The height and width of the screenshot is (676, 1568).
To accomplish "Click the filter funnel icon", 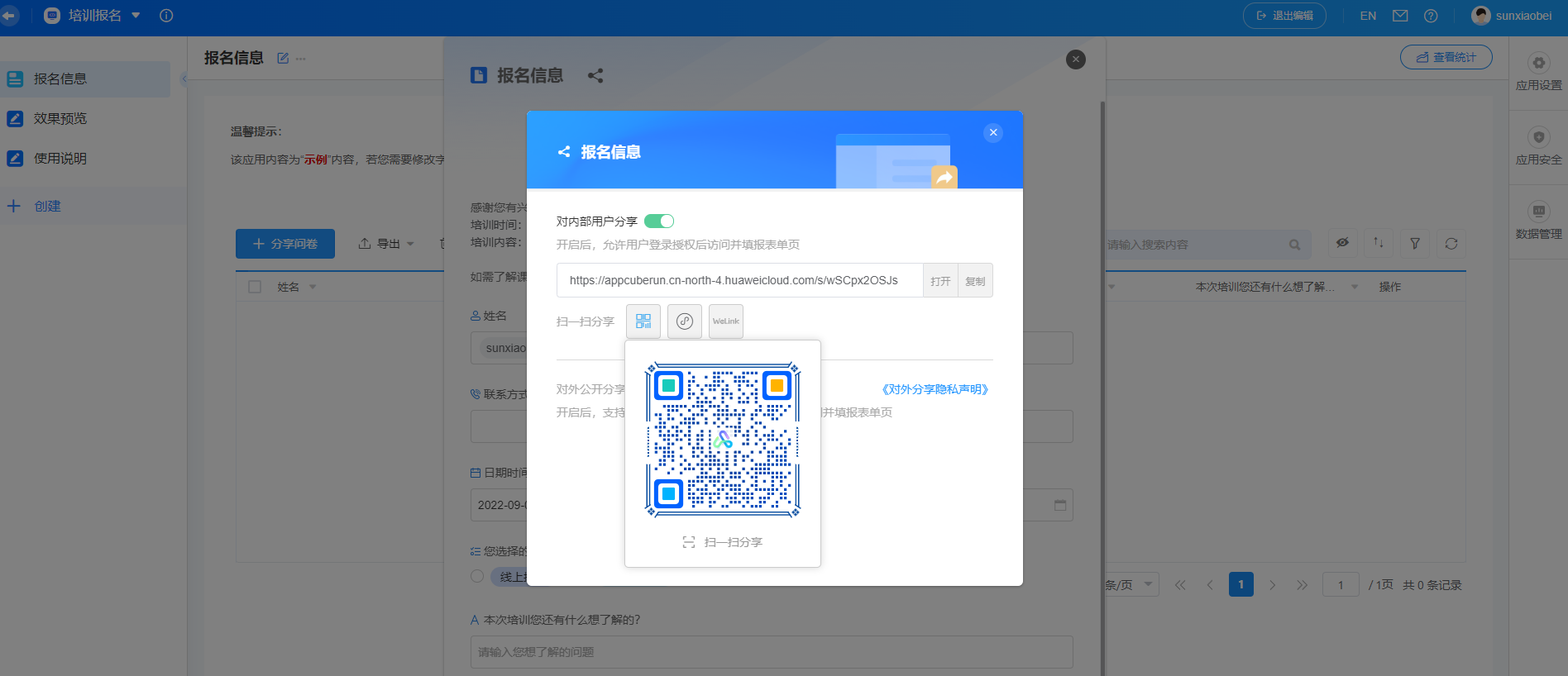I will point(1415,243).
